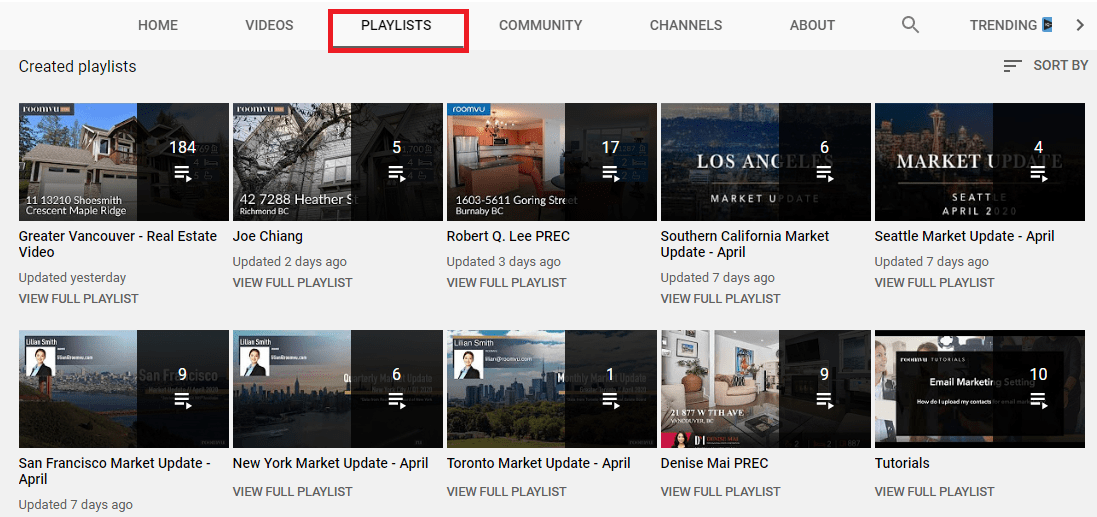Viewport: 1097px width, 517px height.
Task: Open the Community tab
Action: 540,25
